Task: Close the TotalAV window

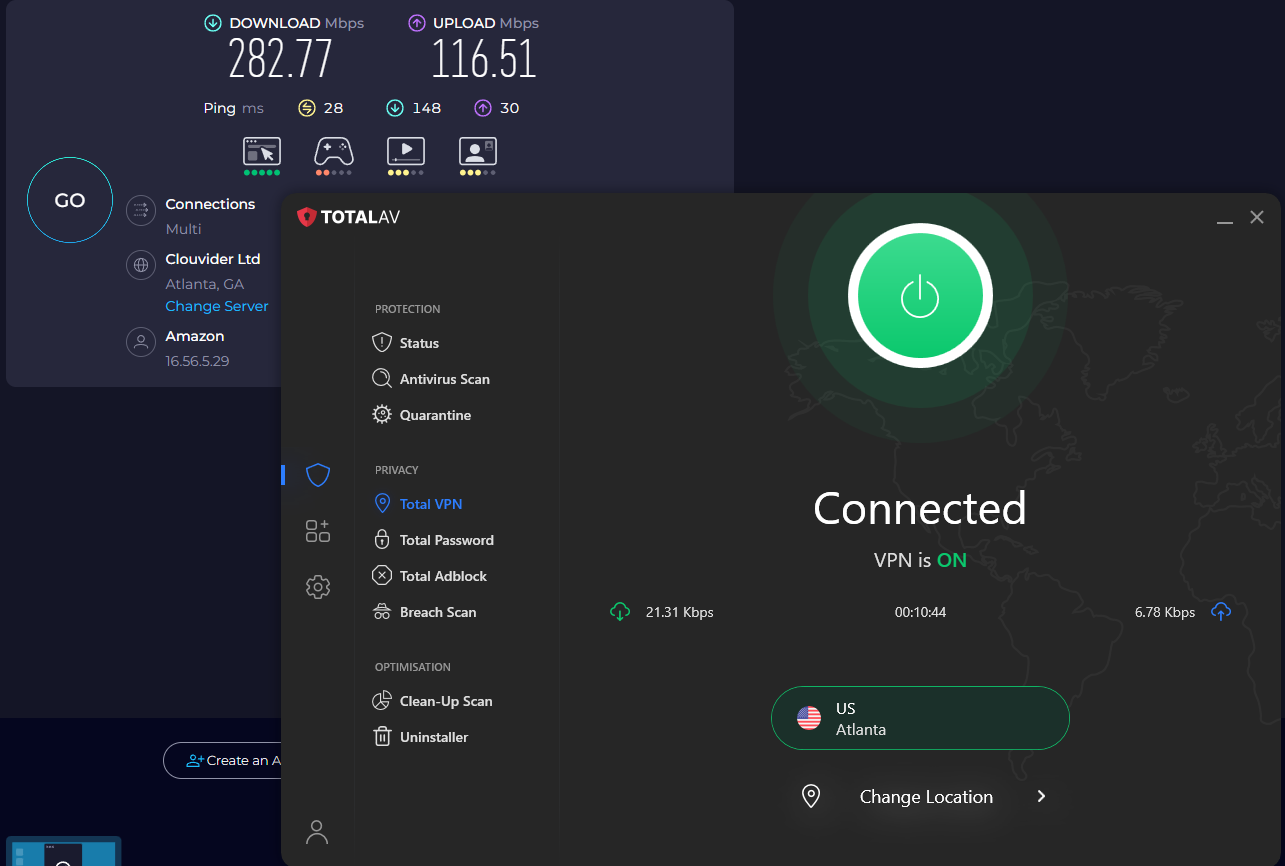Action: click(x=1257, y=217)
